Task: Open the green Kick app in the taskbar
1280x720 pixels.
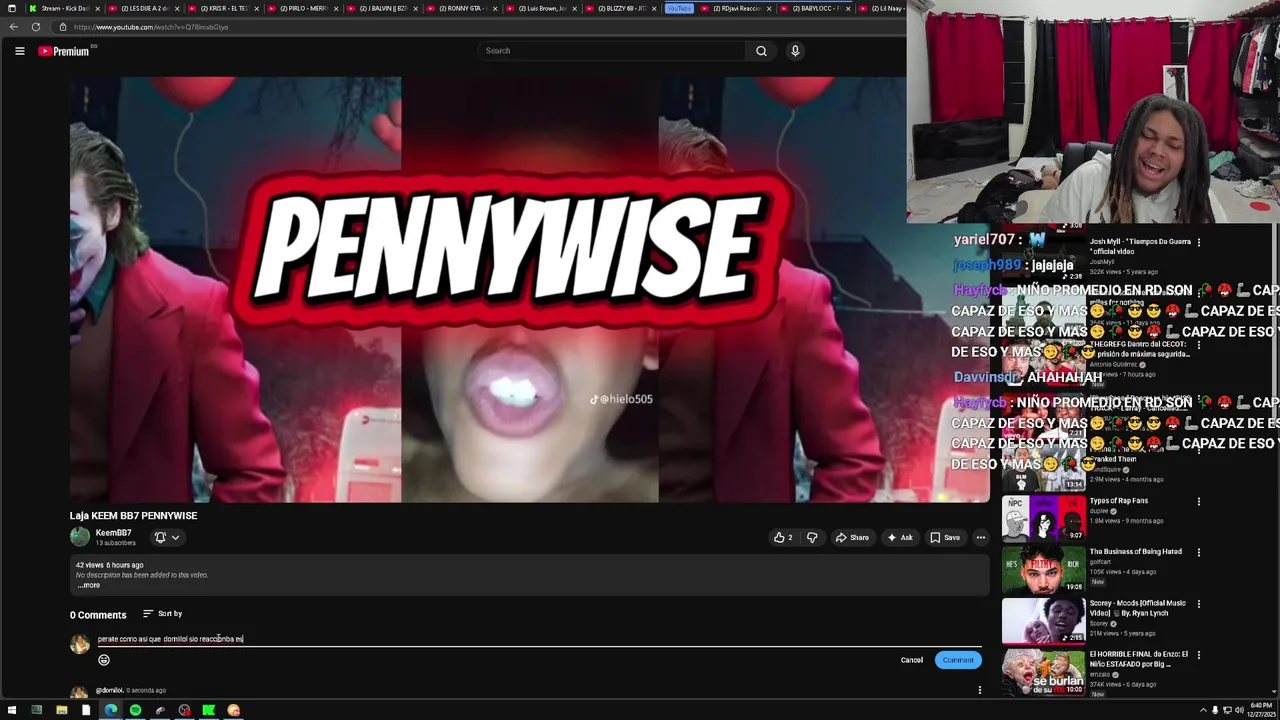Action: coord(209,710)
